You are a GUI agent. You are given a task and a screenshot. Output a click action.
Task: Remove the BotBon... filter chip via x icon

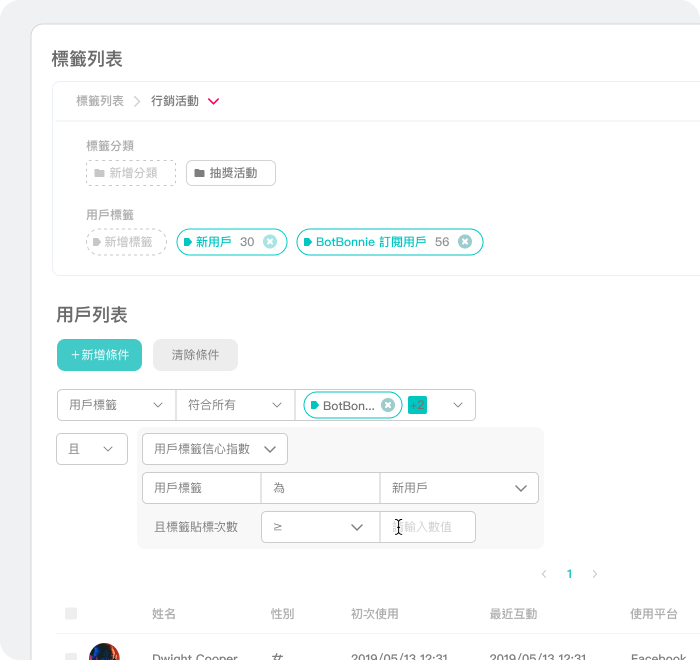[388, 405]
